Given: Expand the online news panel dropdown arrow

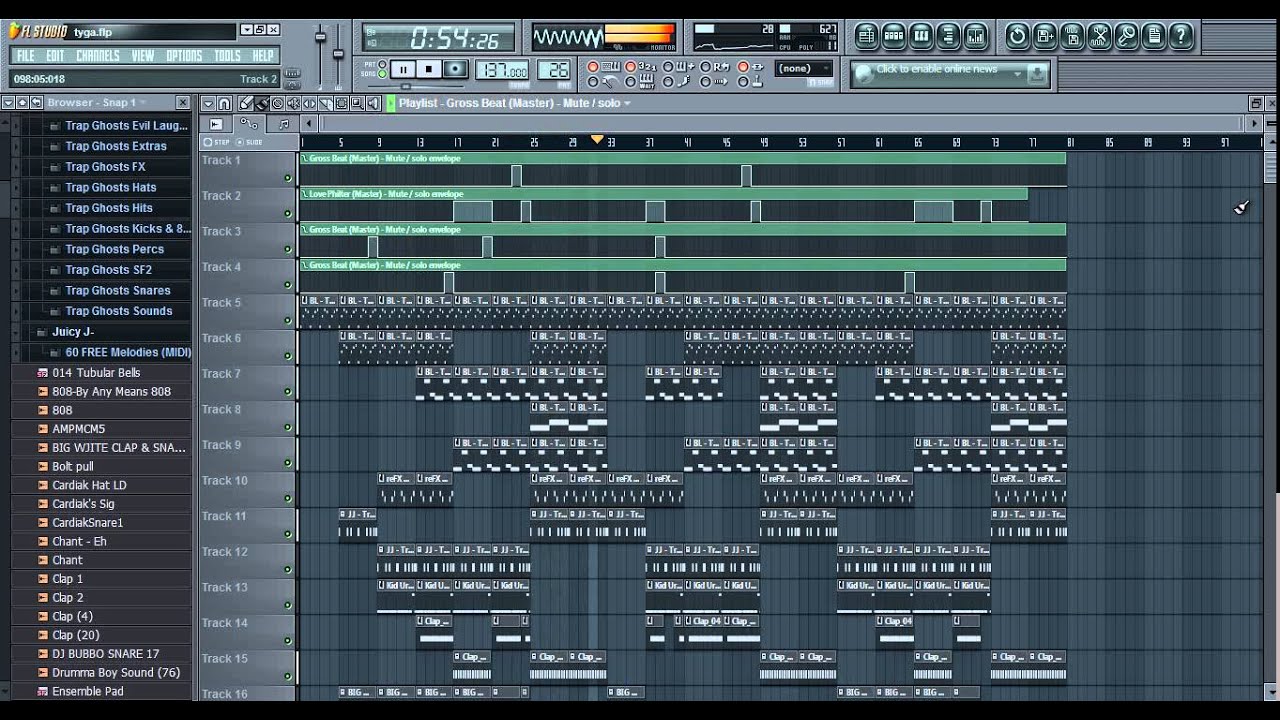Looking at the screenshot, I should pyautogui.click(x=1017, y=74).
